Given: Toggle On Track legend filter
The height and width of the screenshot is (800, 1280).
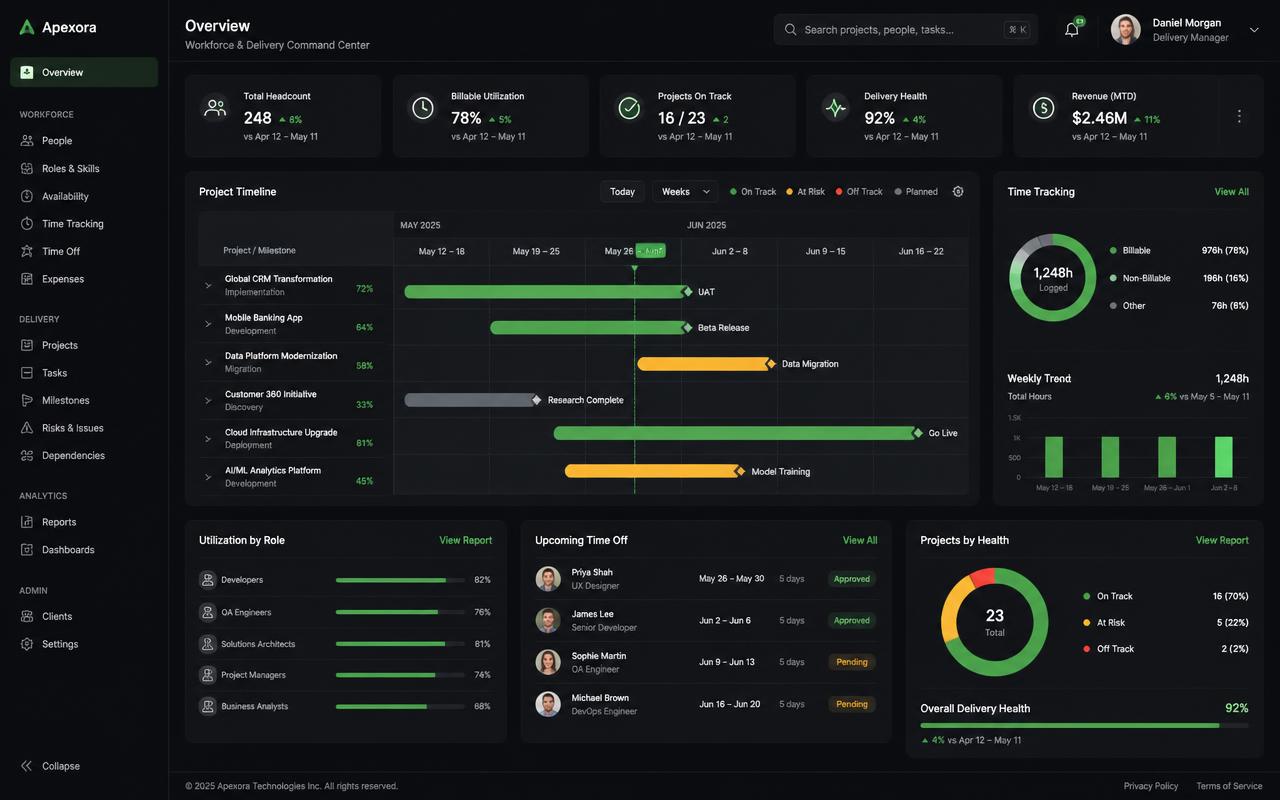Looking at the screenshot, I should point(753,192).
